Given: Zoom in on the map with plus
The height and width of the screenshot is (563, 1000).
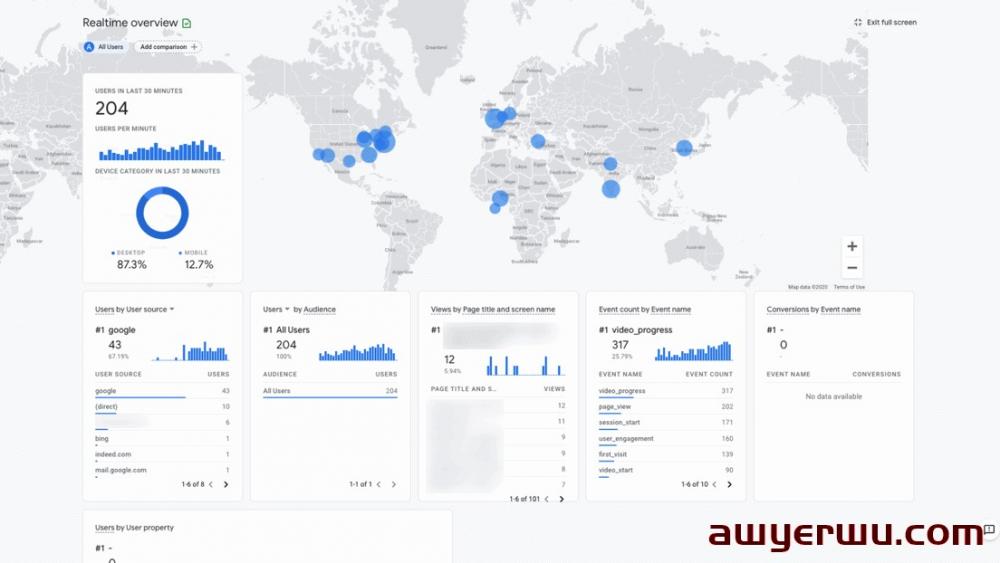Looking at the screenshot, I should point(852,246).
